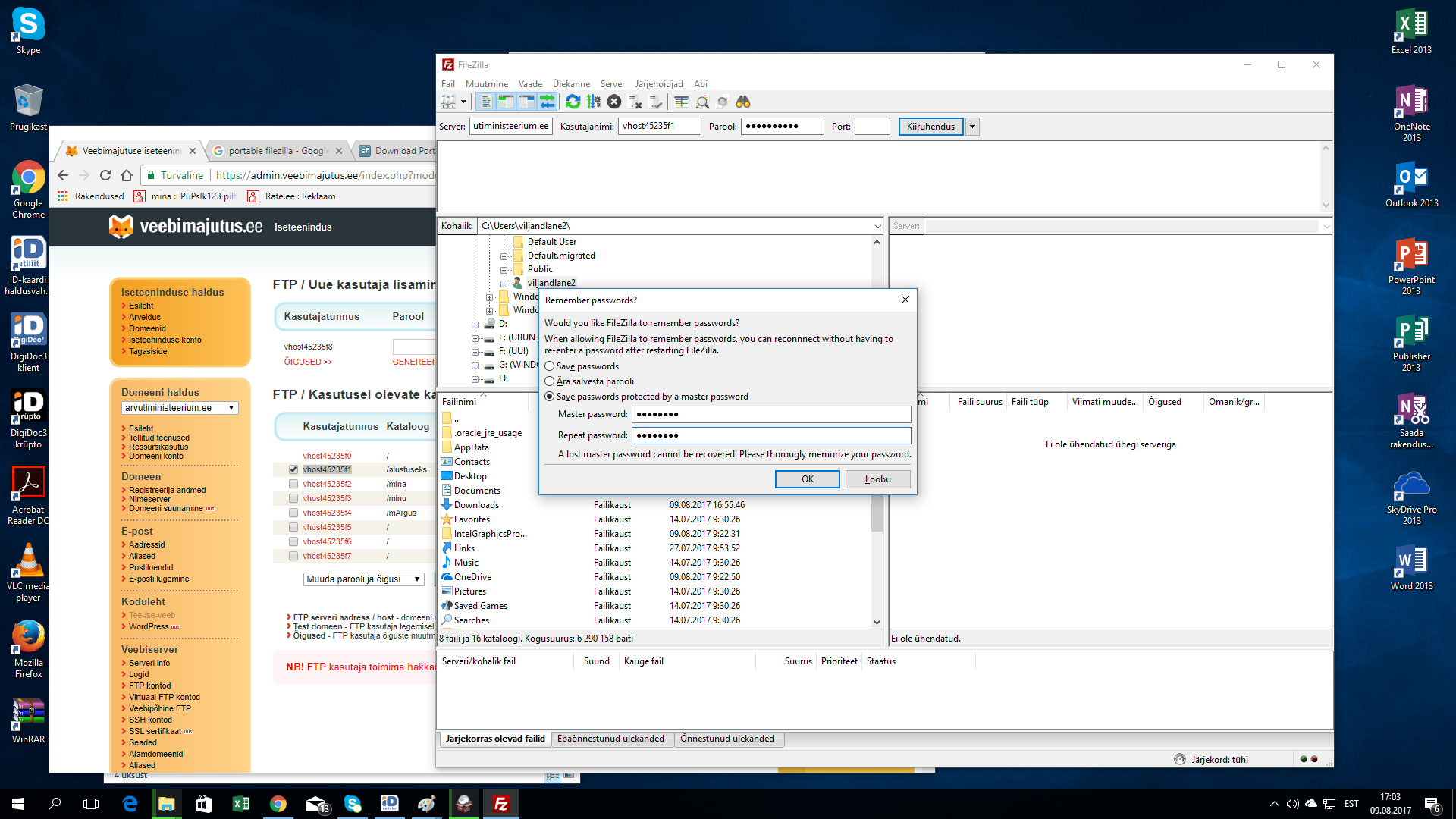The width and height of the screenshot is (1456, 819).
Task: Click the Master password input field
Action: tap(770, 414)
